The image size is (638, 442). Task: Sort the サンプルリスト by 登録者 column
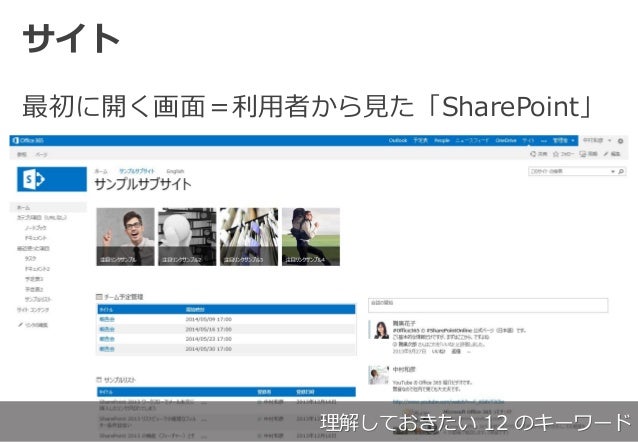point(264,392)
